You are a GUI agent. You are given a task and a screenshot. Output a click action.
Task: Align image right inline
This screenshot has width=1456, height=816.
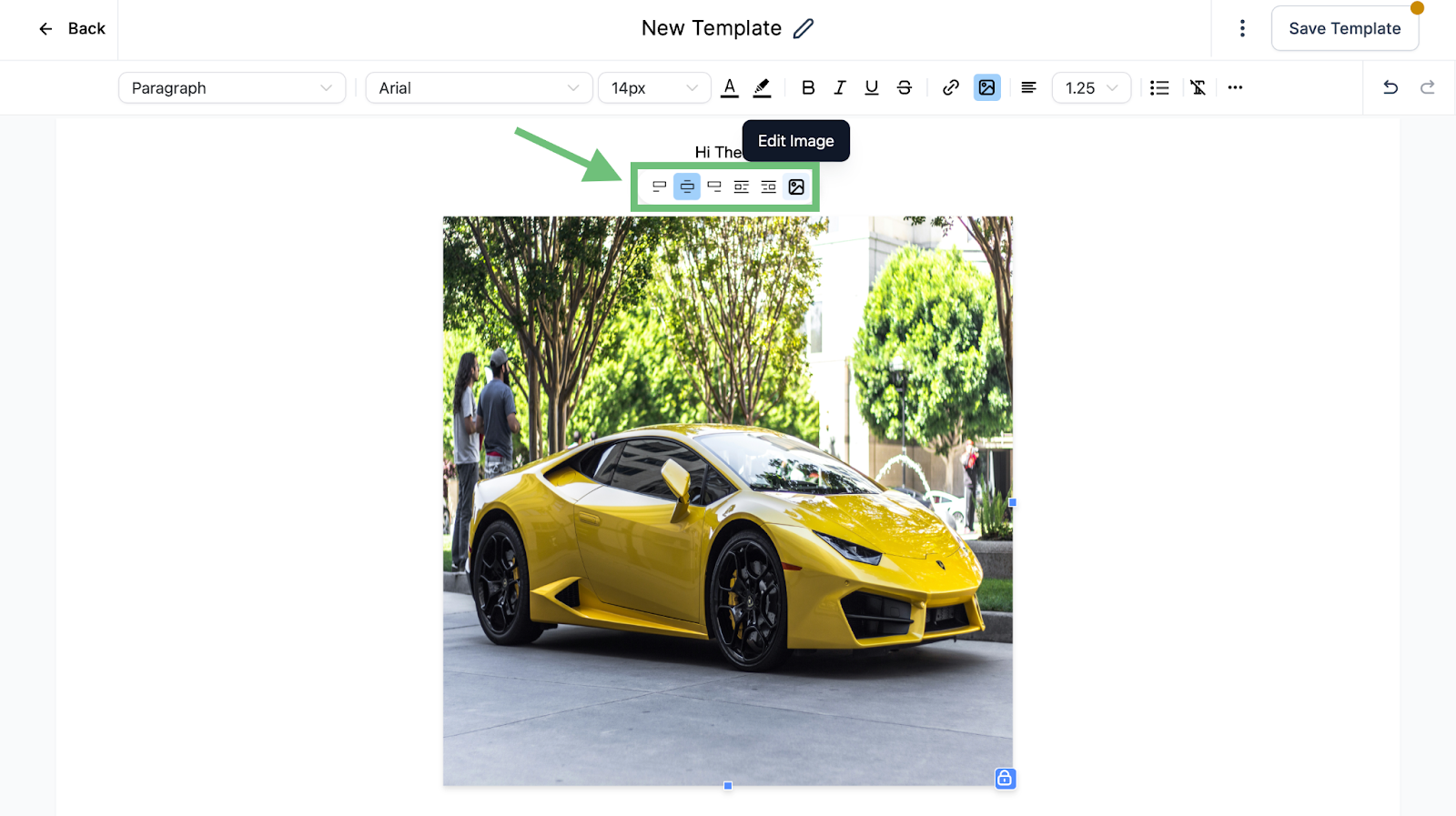click(x=714, y=186)
